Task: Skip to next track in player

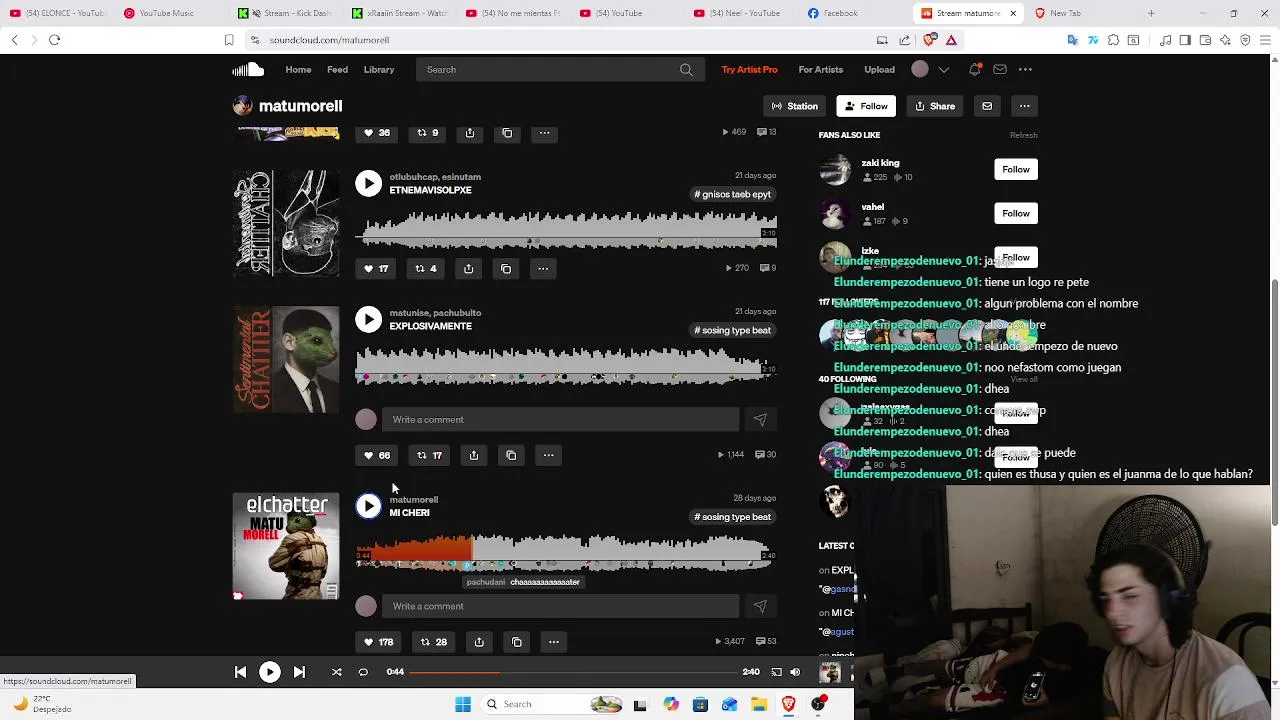Action: coord(299,672)
